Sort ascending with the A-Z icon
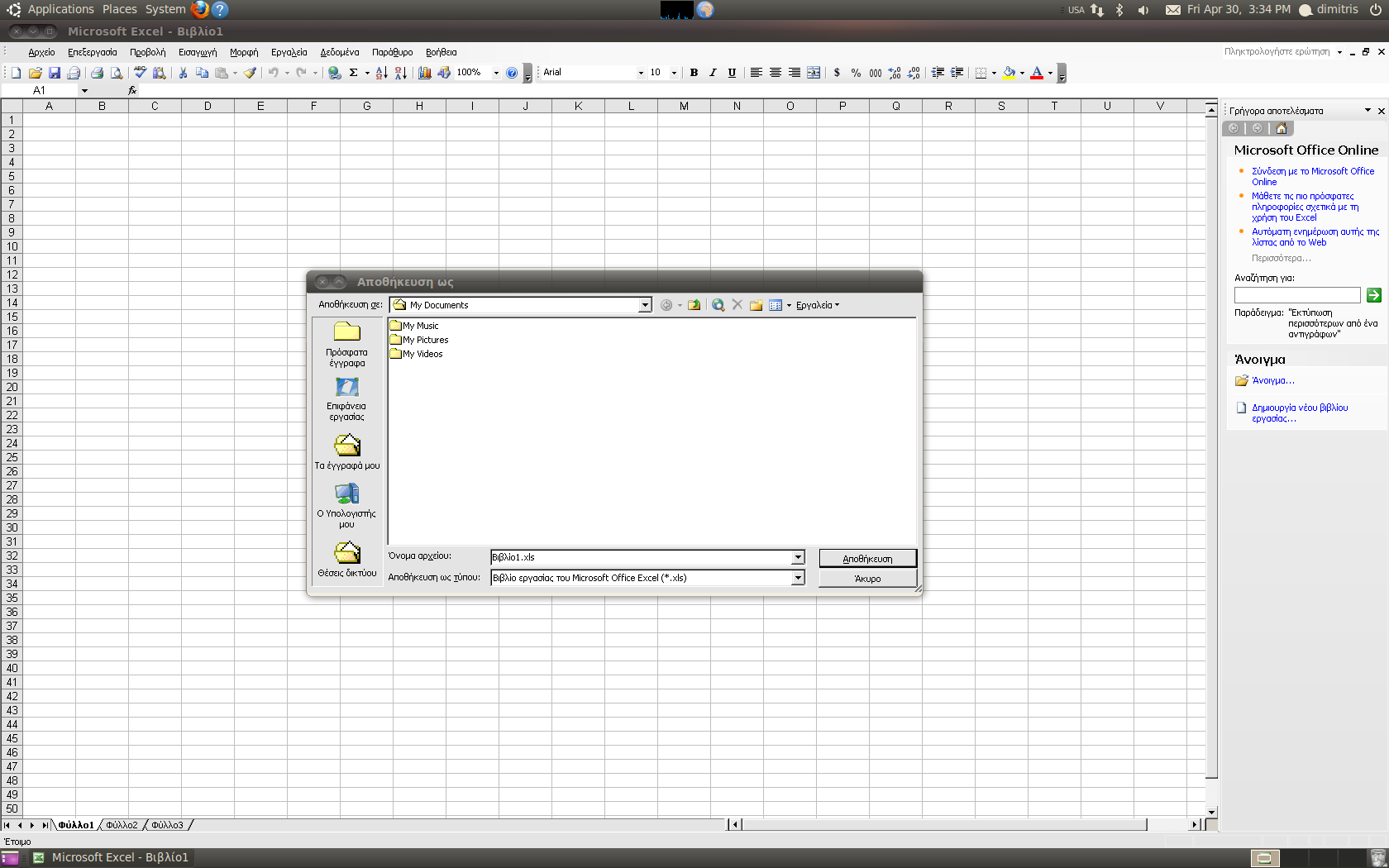This screenshot has width=1389, height=868. tap(381, 73)
